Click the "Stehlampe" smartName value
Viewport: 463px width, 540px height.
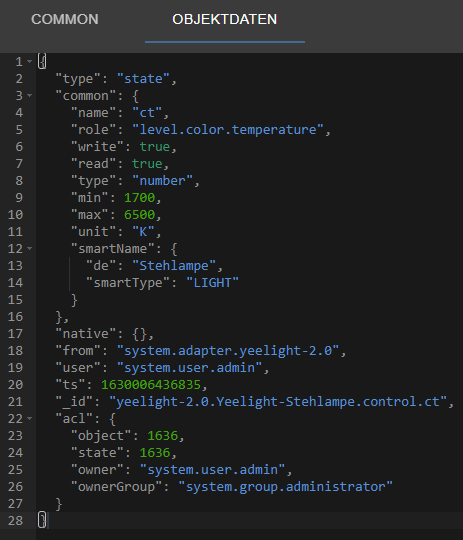click(x=174, y=266)
